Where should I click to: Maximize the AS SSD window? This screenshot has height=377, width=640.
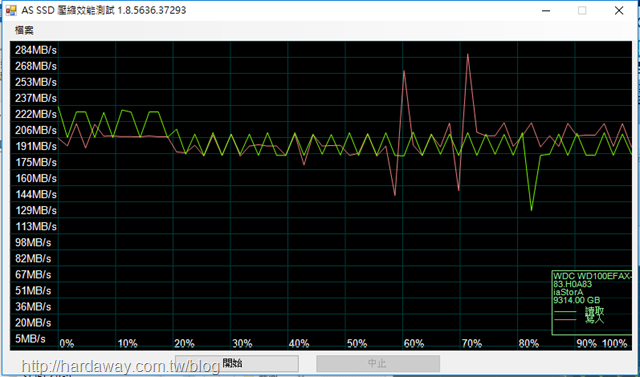pos(582,11)
